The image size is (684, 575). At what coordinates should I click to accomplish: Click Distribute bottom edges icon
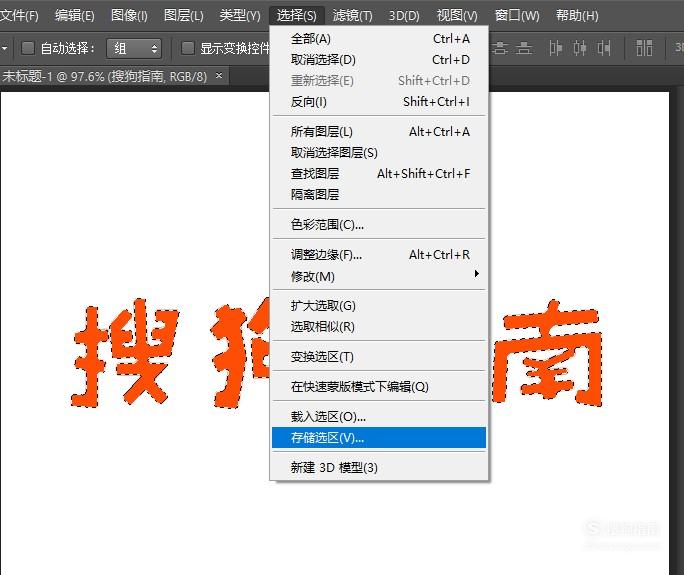point(524,48)
